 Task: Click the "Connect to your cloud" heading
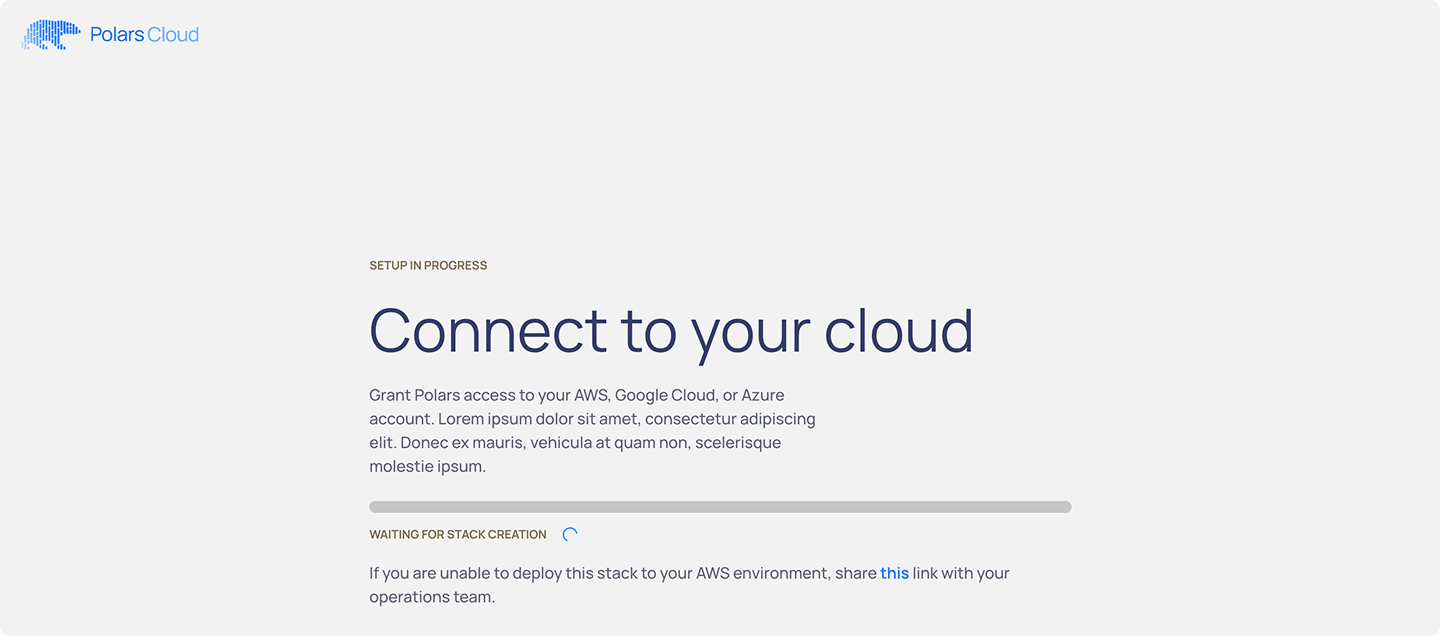[671, 331]
